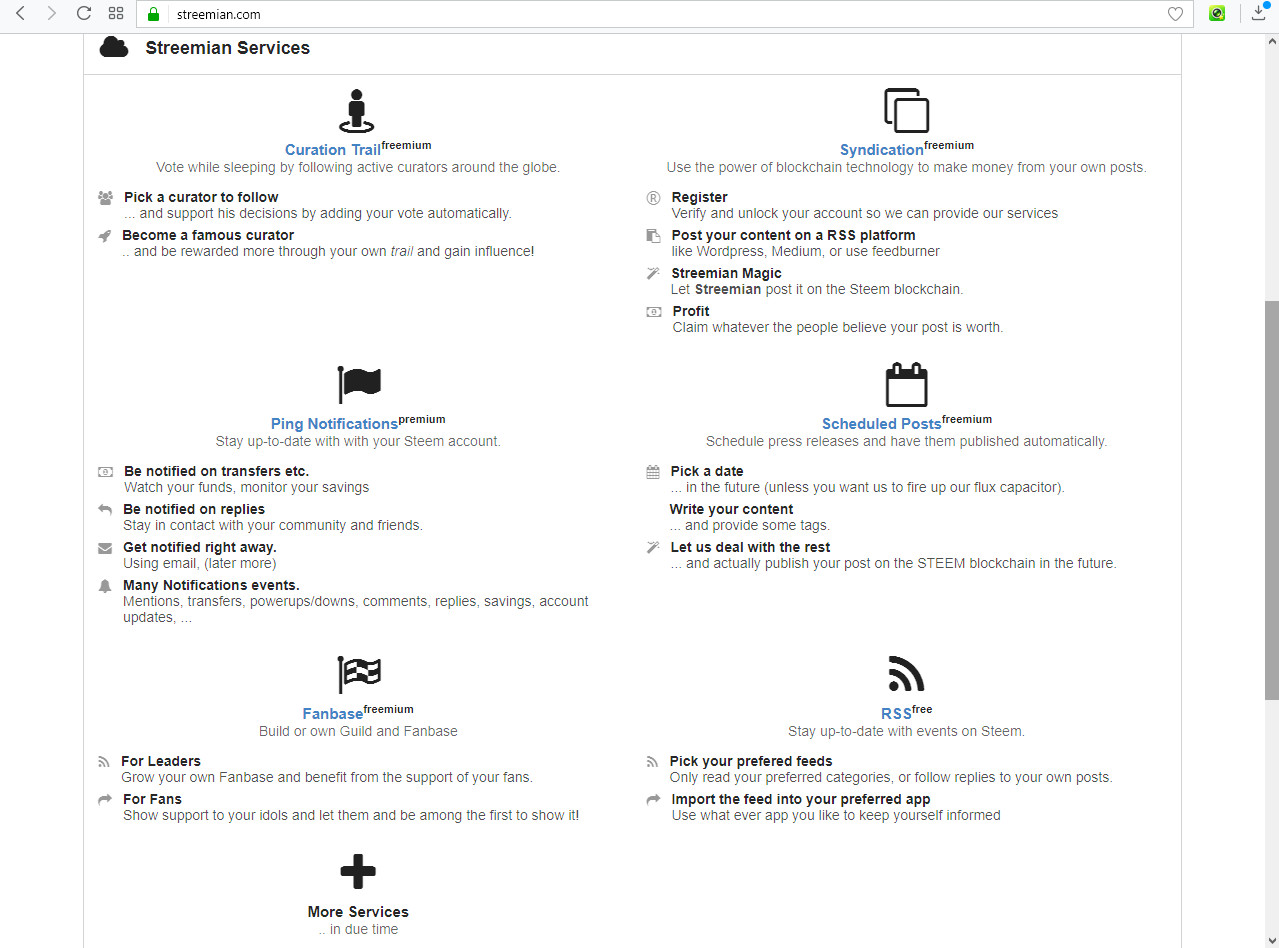
Task: Click the reply arrow icon beside Be notified on replies
Action: pyautogui.click(x=105, y=510)
